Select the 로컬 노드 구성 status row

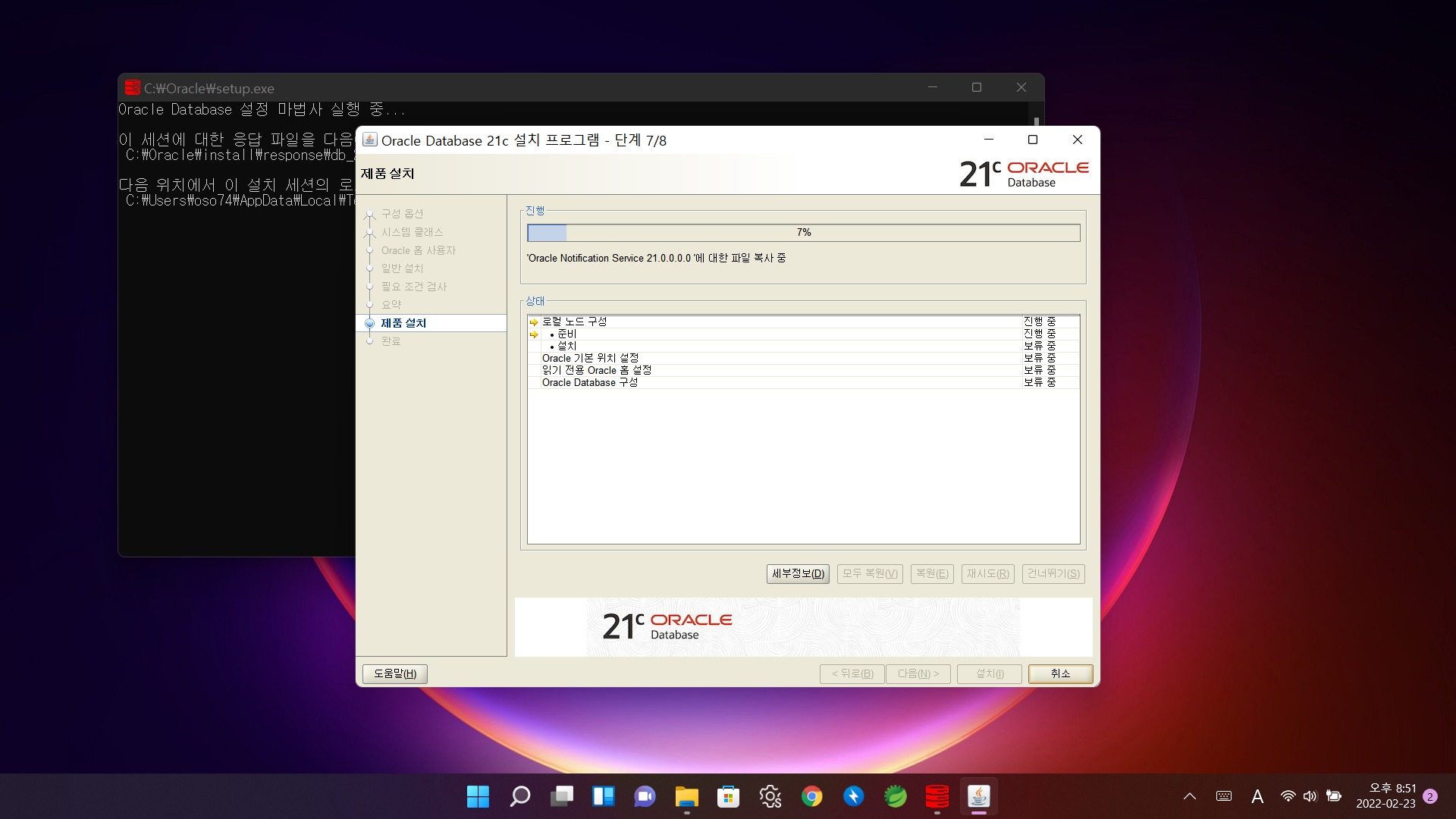pos(574,322)
